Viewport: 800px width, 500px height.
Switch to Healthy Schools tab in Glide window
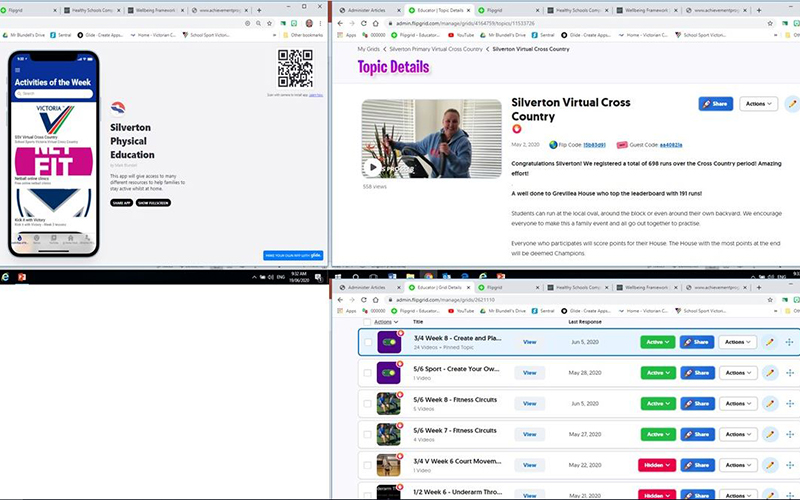point(93,10)
